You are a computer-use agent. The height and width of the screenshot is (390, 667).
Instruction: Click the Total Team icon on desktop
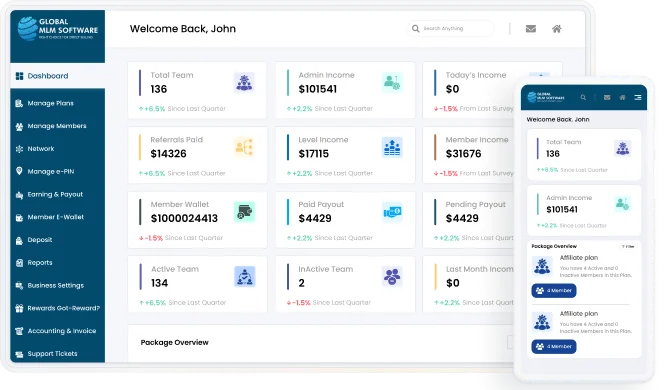(x=244, y=83)
